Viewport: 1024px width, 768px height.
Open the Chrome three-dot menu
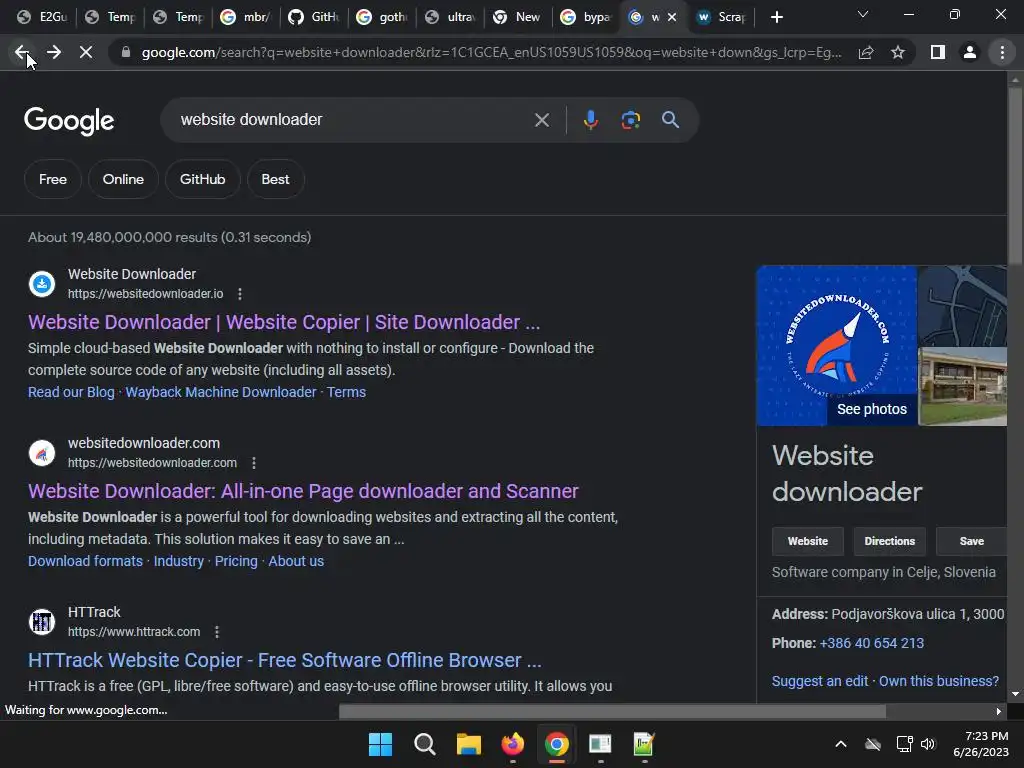1002,52
